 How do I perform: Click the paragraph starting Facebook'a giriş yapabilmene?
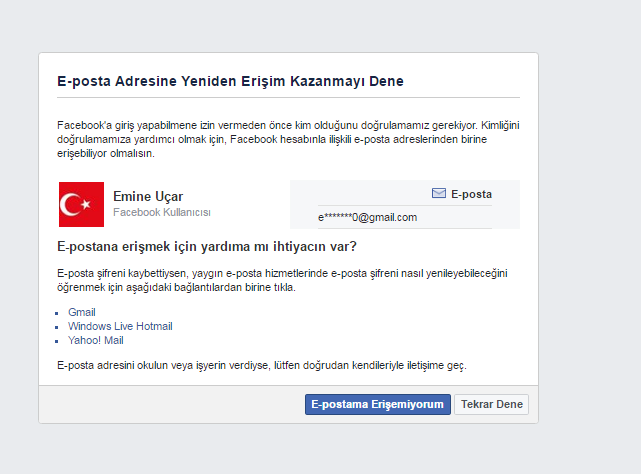(288, 139)
